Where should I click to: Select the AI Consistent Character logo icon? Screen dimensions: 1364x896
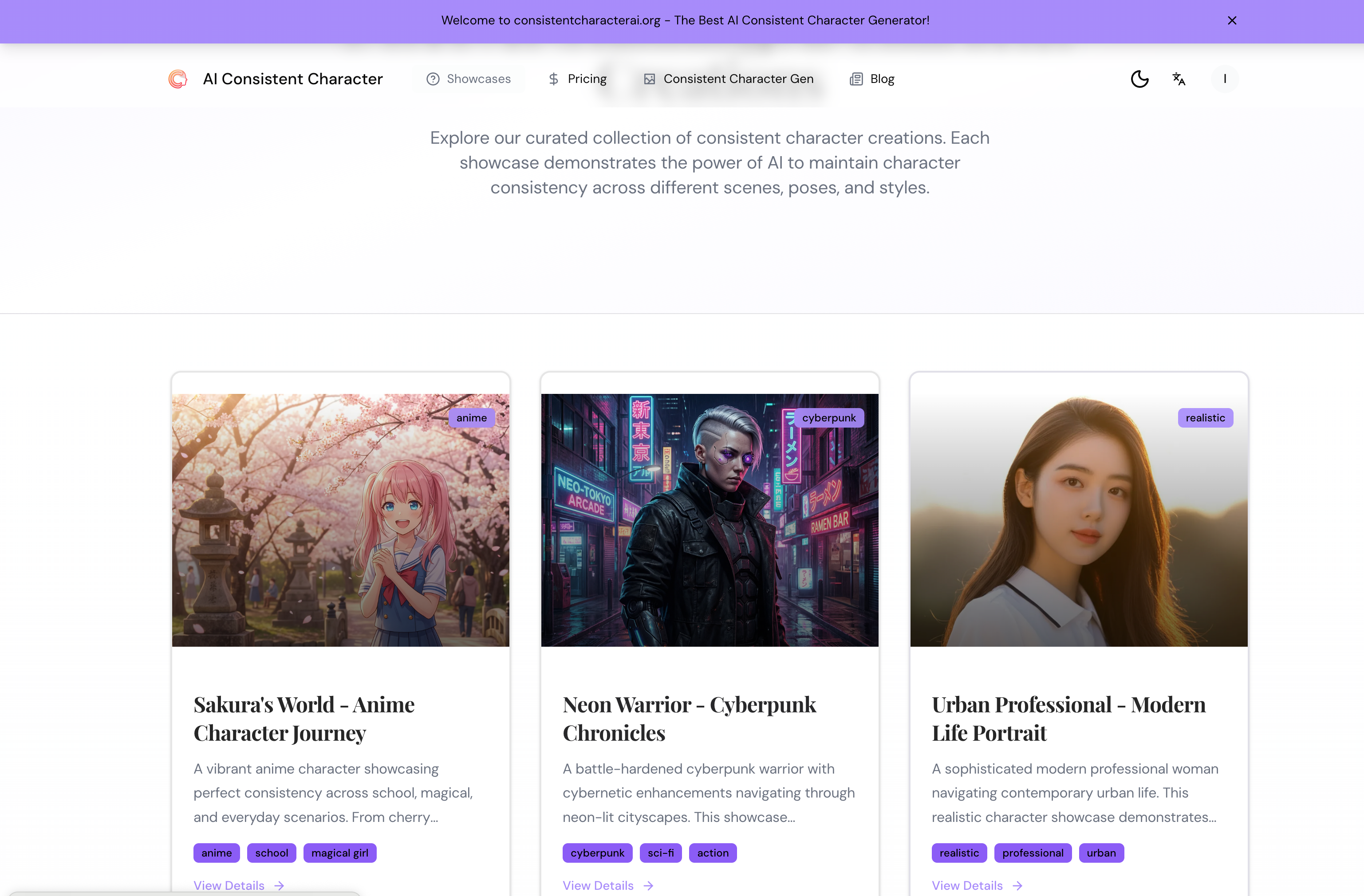pos(177,79)
